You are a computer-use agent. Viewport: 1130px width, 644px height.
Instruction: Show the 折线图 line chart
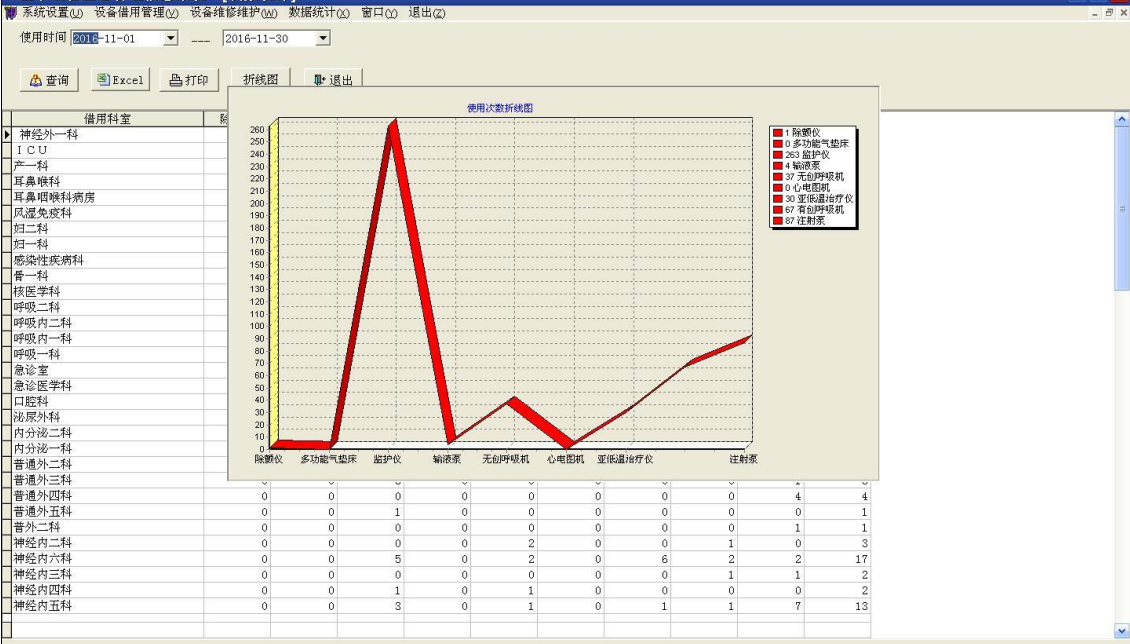click(x=260, y=81)
